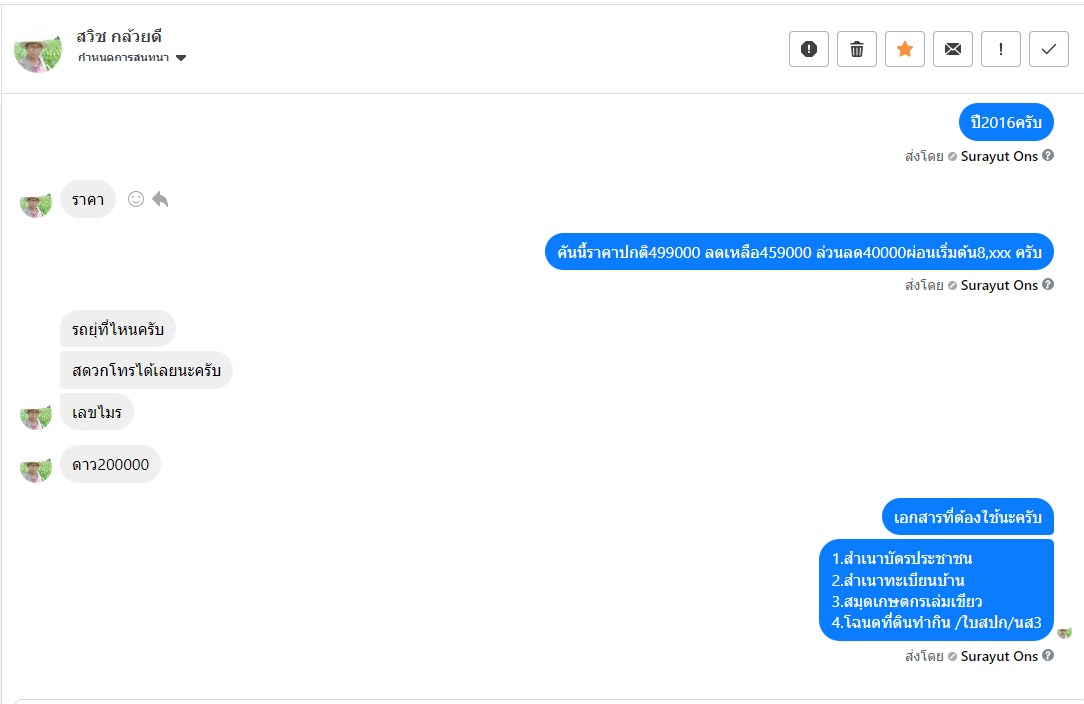Image resolution: width=1084 pixels, height=704 pixels.
Task: Flag conversation with the exclamation mark button
Action: pos(1001,49)
